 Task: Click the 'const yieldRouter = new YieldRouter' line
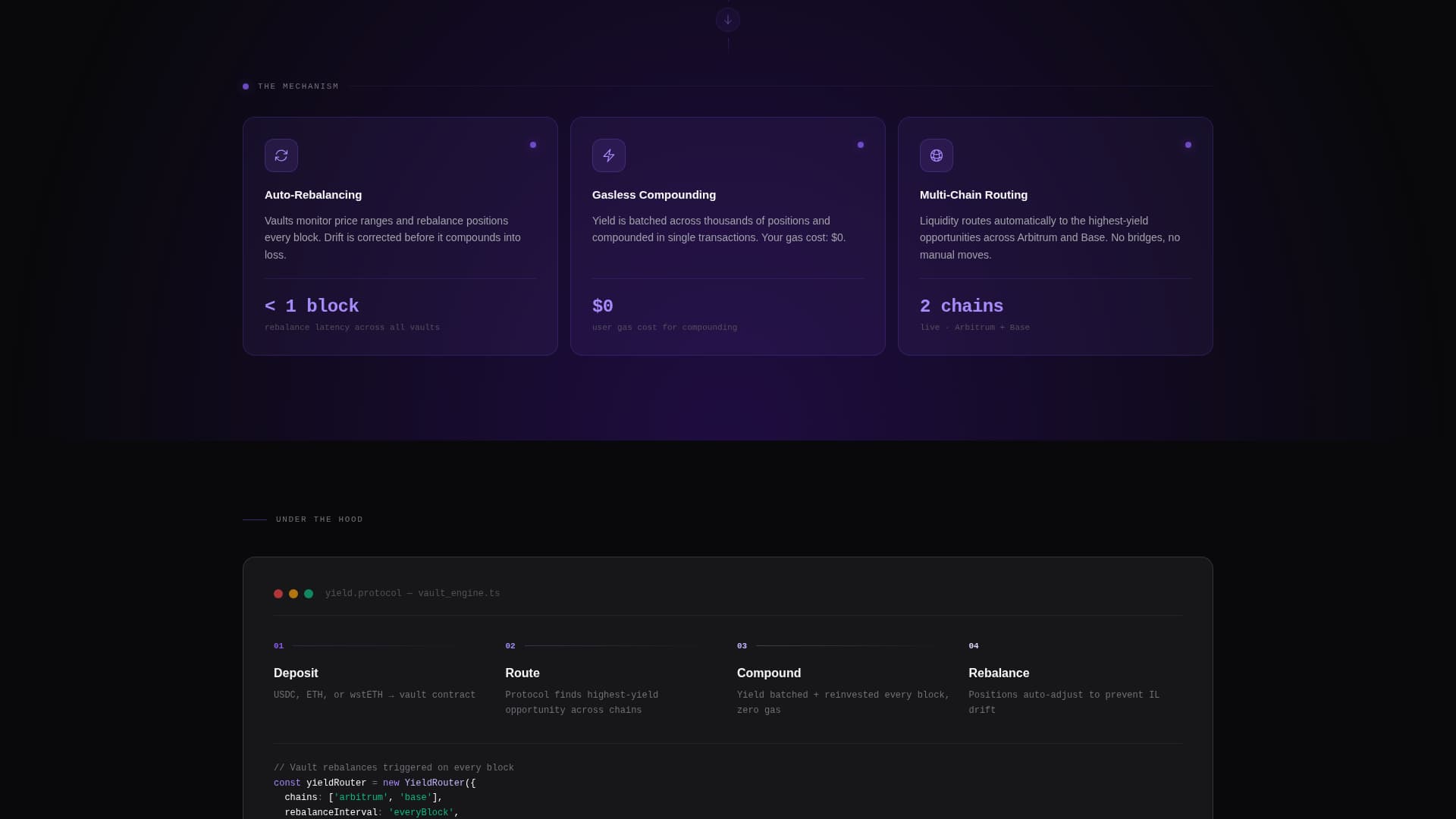click(375, 783)
